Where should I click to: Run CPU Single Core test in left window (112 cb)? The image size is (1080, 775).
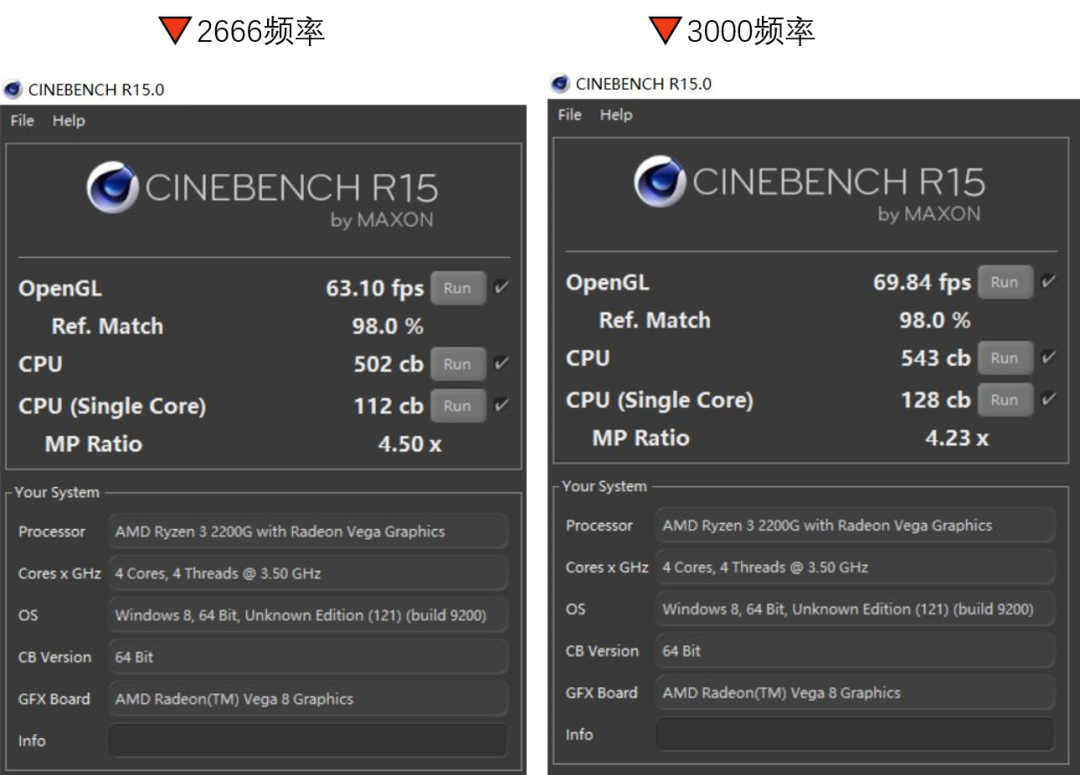click(458, 406)
